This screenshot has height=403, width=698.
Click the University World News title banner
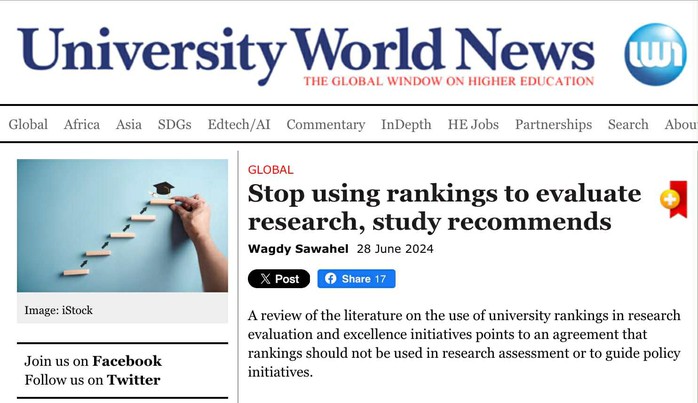pos(306,52)
